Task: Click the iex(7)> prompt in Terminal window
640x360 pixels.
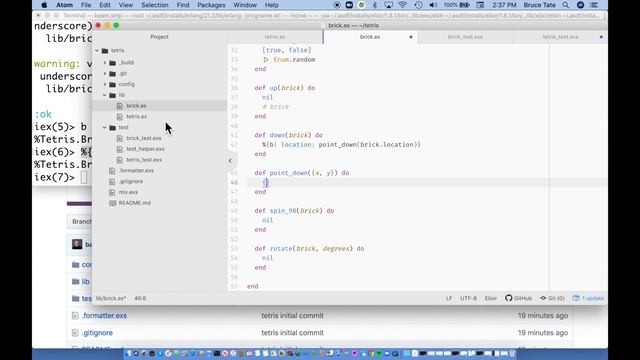Action: (x=54, y=178)
